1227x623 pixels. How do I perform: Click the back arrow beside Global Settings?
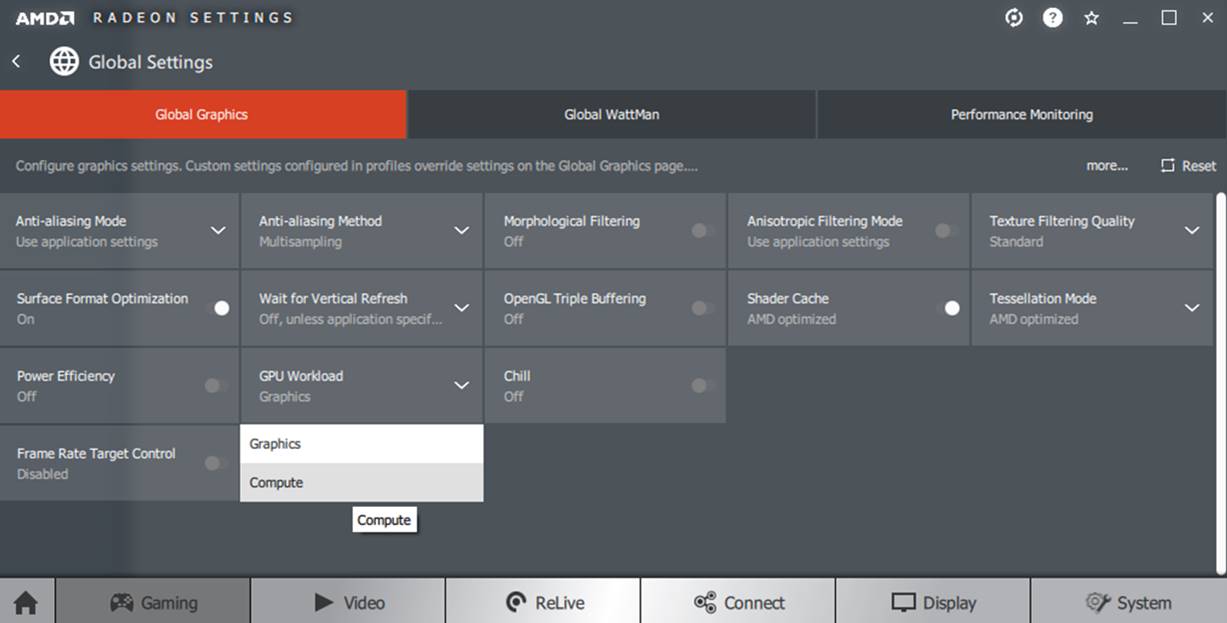pyautogui.click(x=17, y=62)
